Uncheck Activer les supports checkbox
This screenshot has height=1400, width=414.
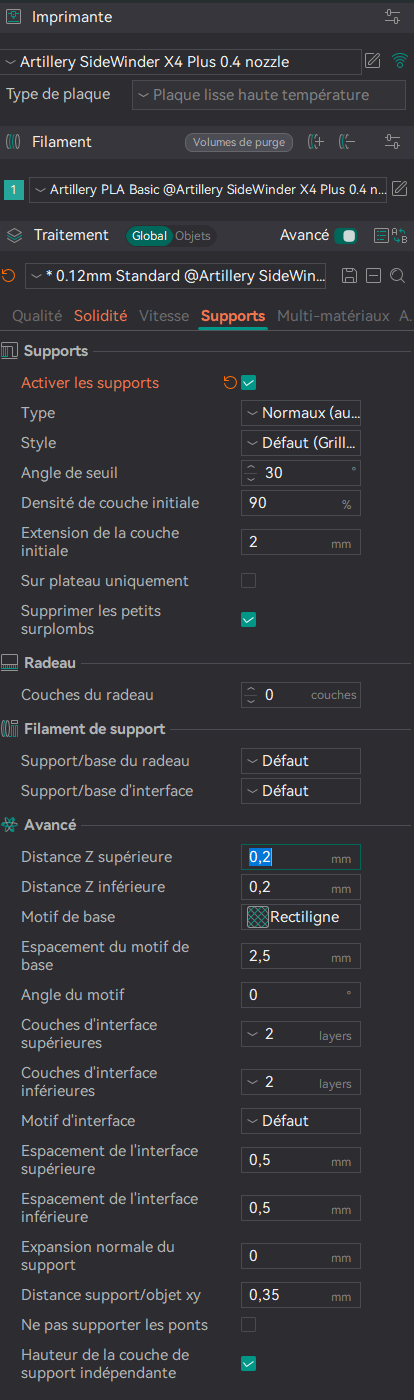(249, 382)
